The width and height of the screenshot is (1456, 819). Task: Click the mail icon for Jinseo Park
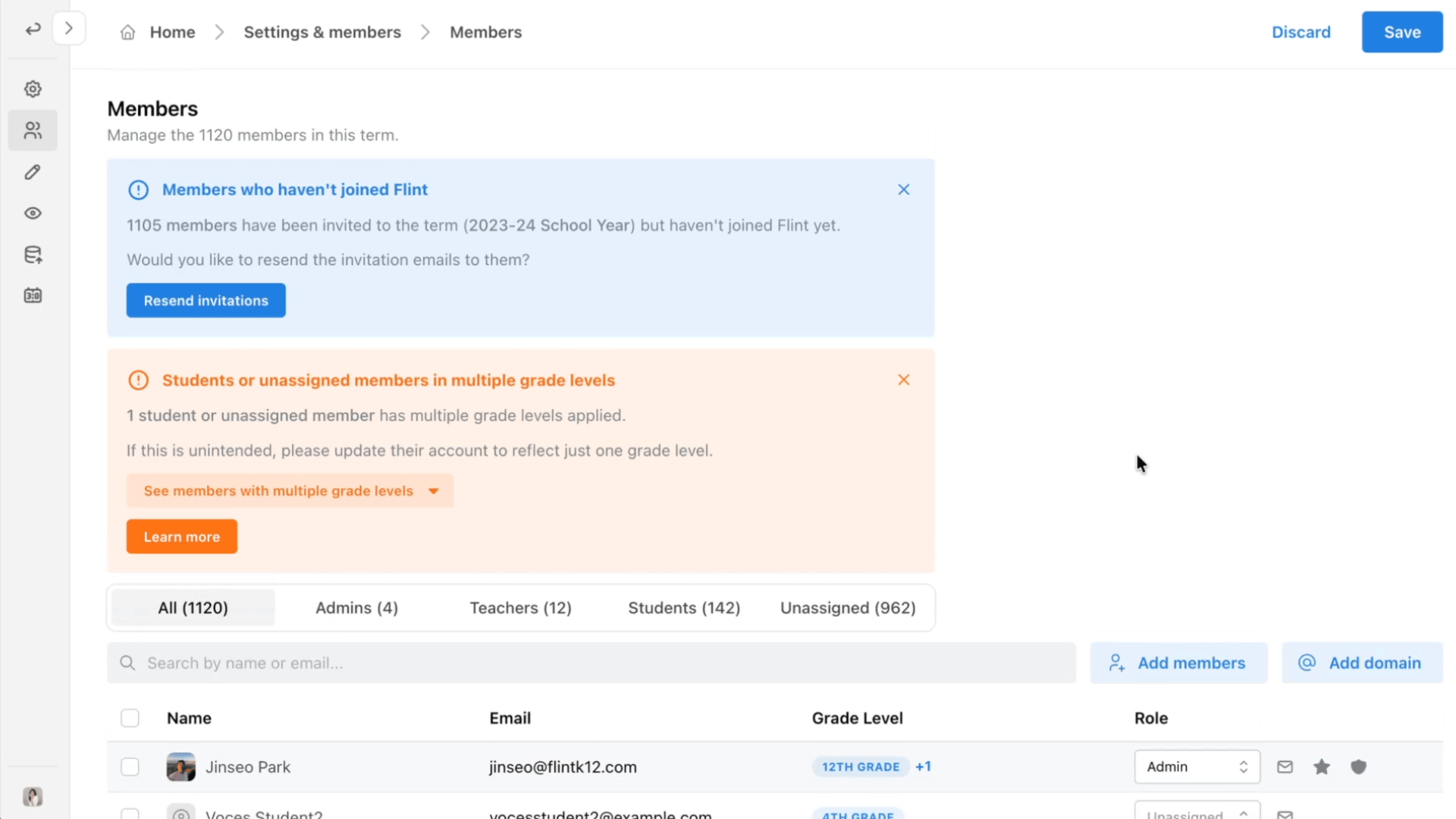point(1285,767)
